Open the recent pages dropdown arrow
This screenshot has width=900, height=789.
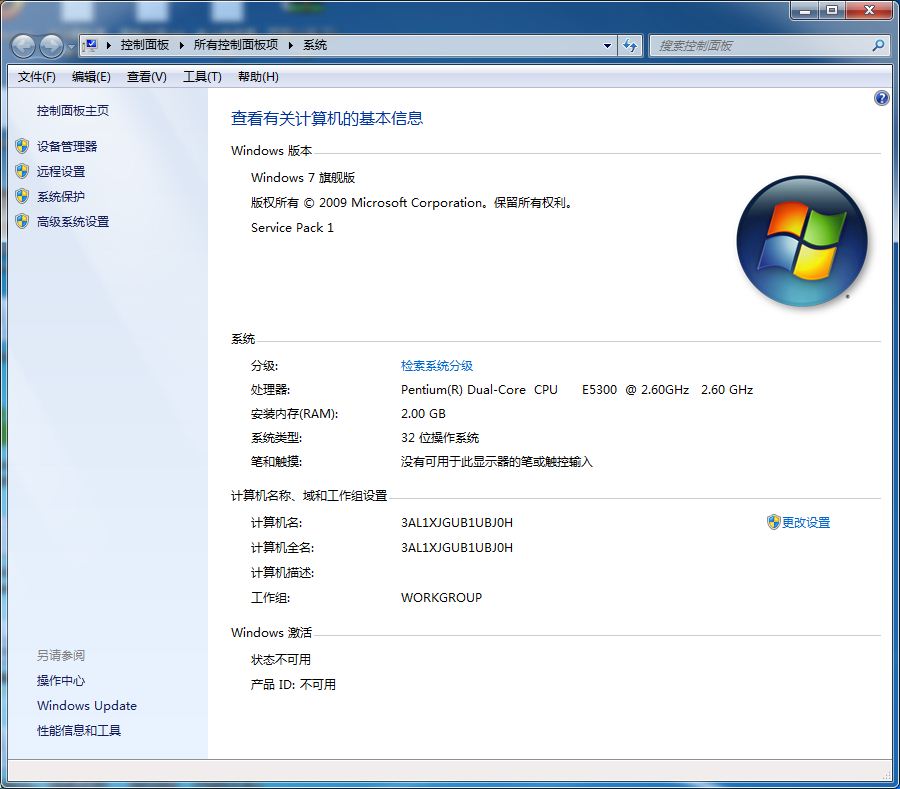click(x=71, y=46)
